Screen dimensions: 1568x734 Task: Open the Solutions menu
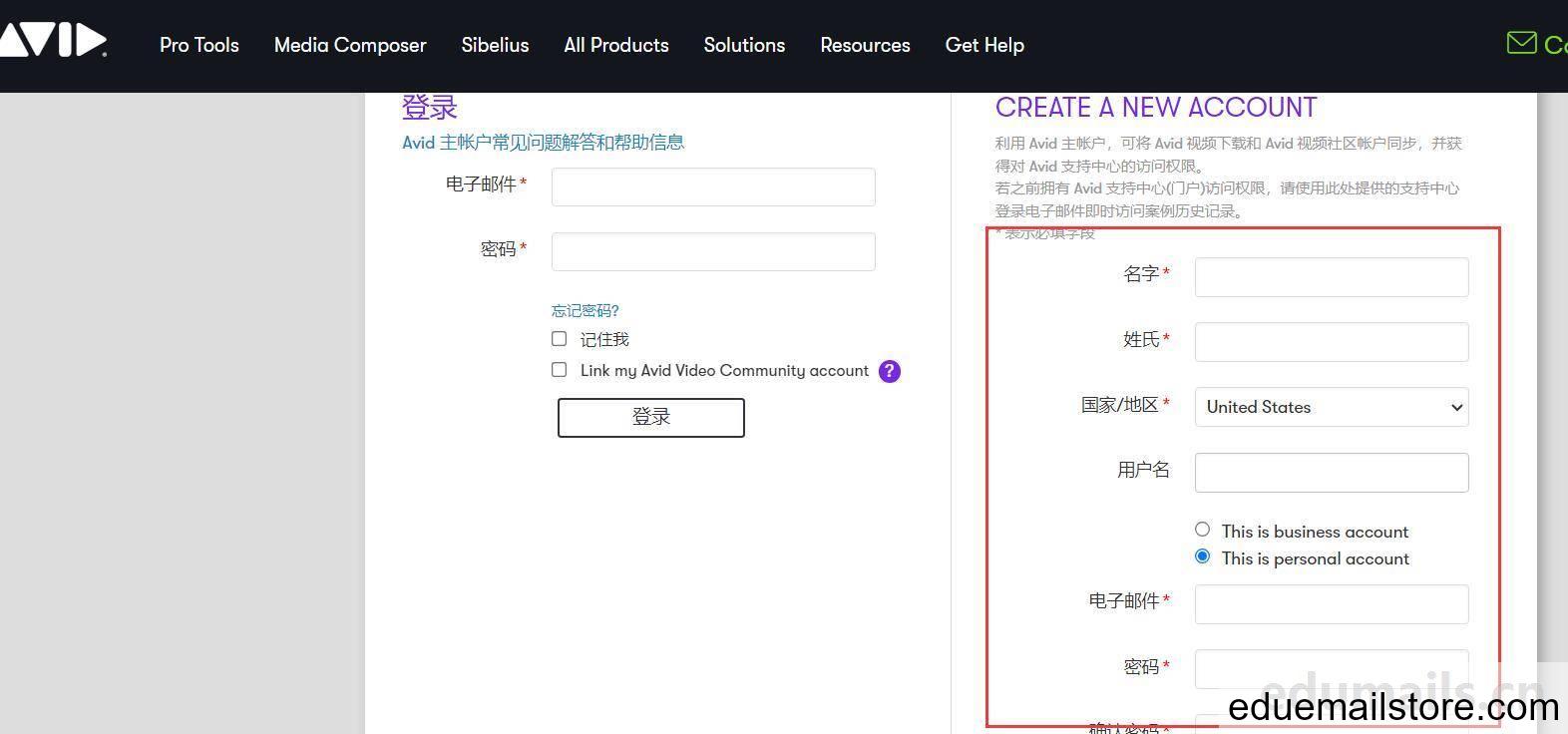click(744, 45)
